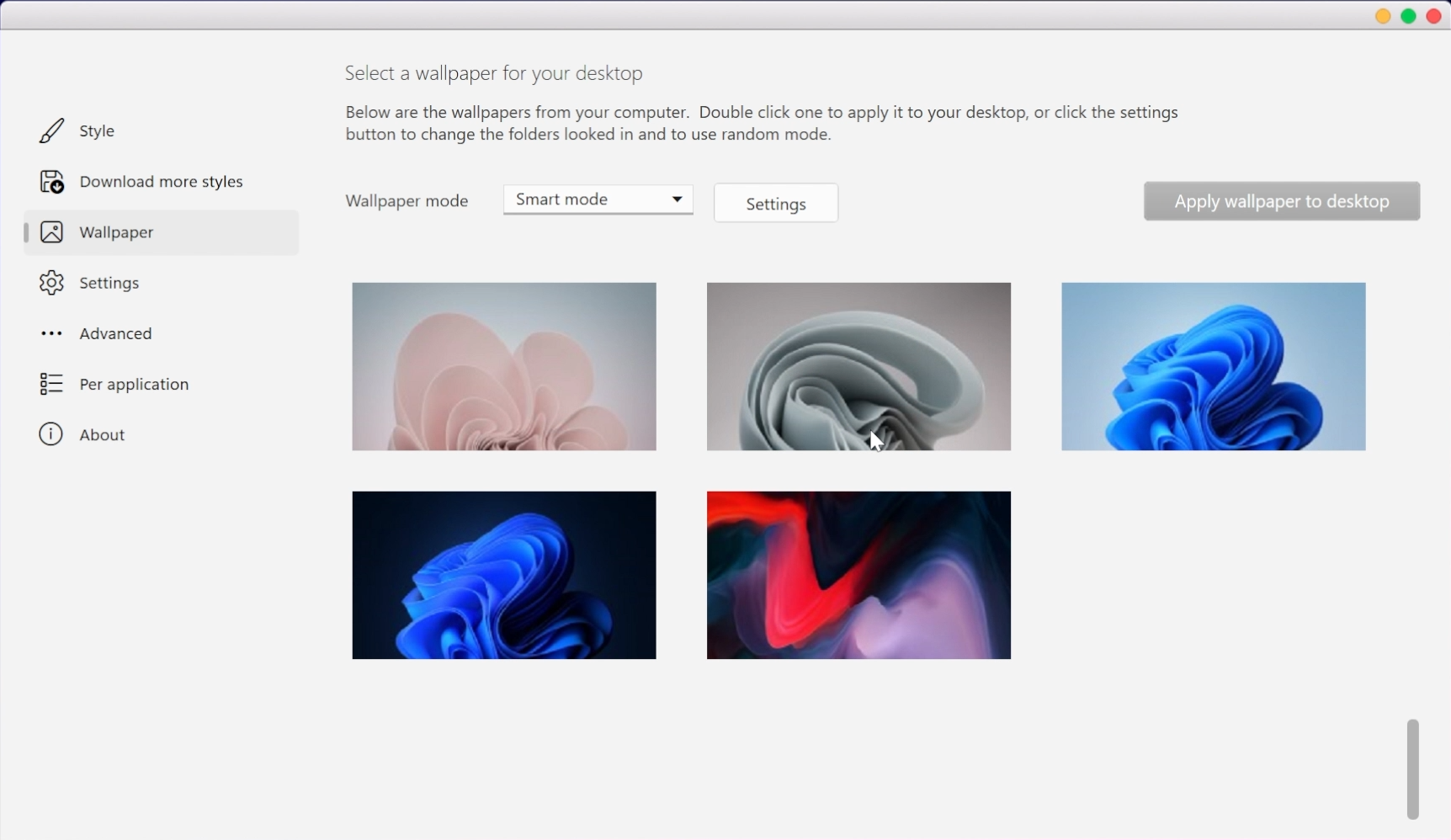Navigate to the Settings sidebar section
This screenshot has height=840, width=1451.
tap(109, 283)
